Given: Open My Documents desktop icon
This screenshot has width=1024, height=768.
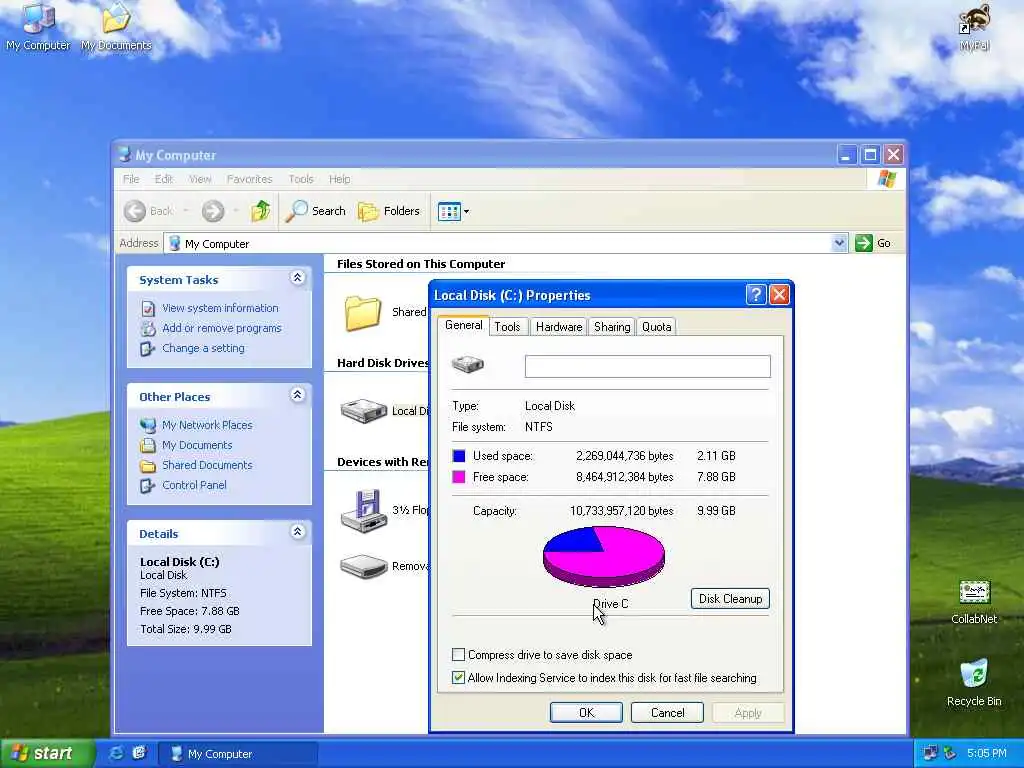Looking at the screenshot, I should coord(116,26).
